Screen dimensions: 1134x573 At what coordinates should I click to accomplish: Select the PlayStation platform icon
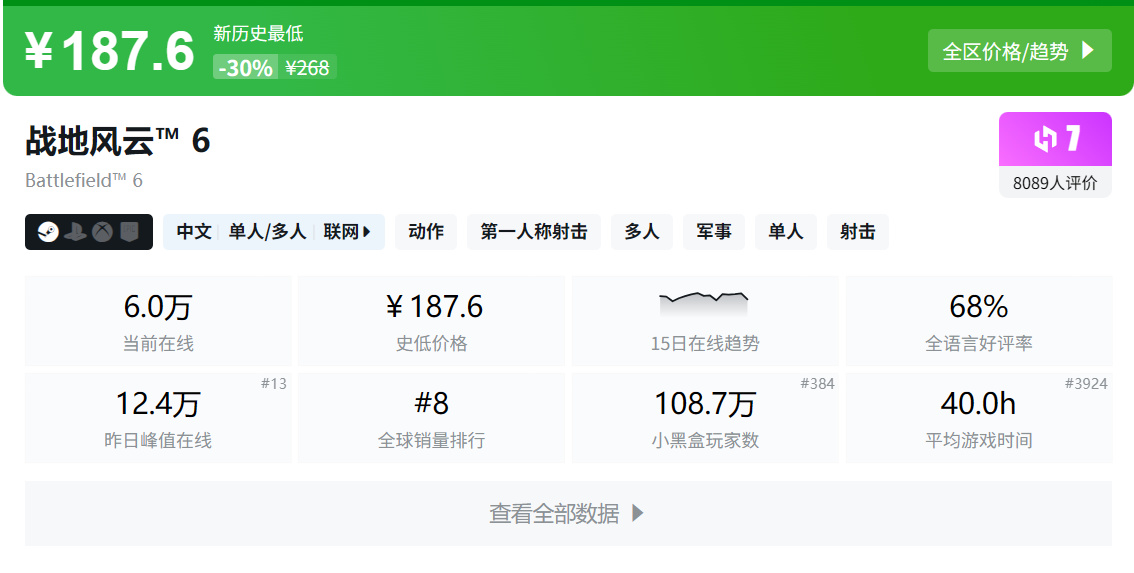tap(75, 232)
